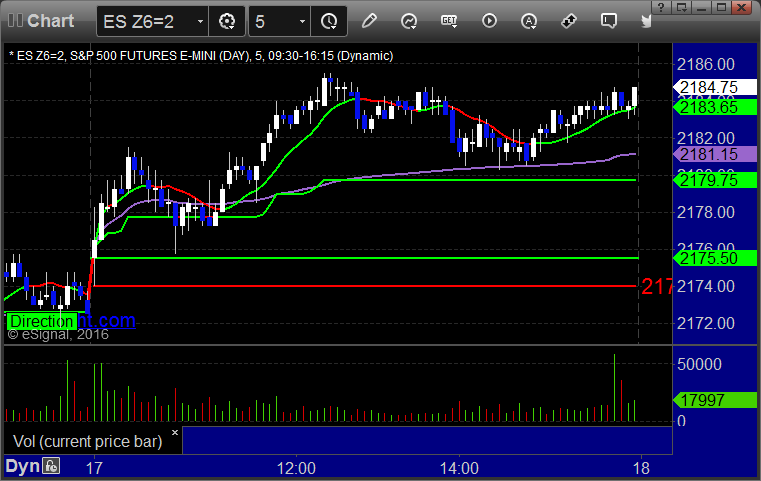The image size is (761, 481).
Task: Click the trade arrows icon
Action: 569,21
